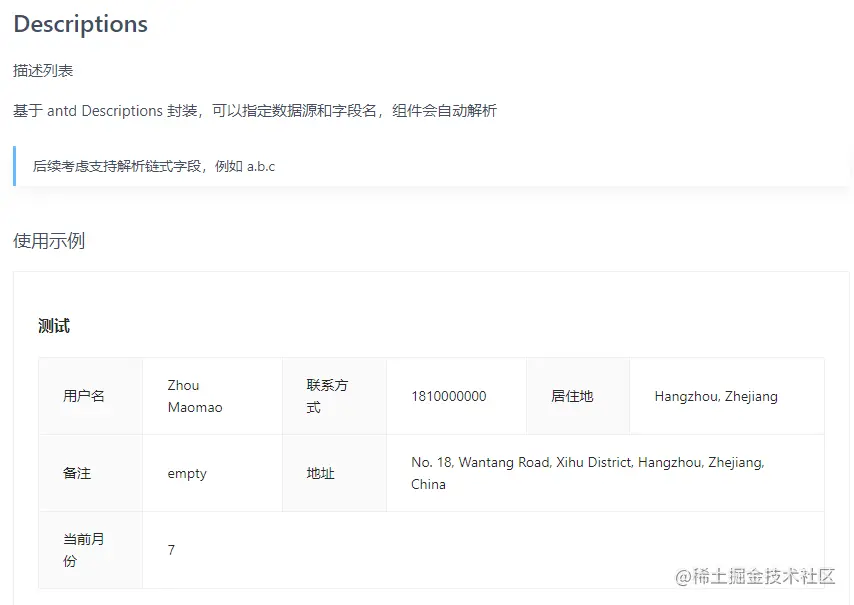Click the 用户名 label cell
The height and width of the screenshot is (605, 854).
coord(90,396)
